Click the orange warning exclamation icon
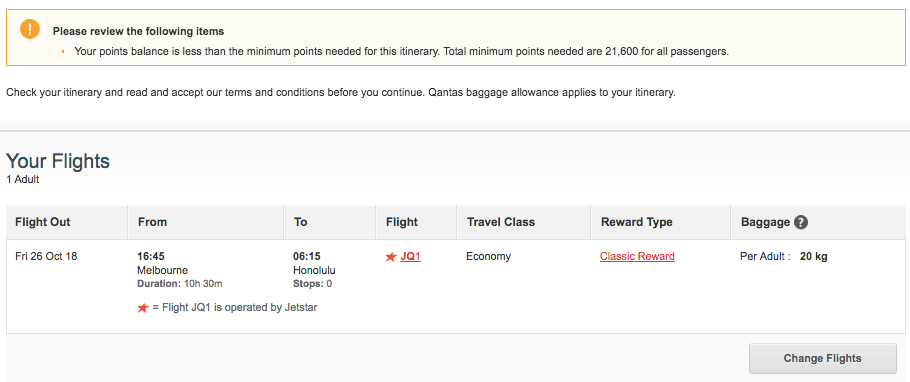 (x=30, y=29)
